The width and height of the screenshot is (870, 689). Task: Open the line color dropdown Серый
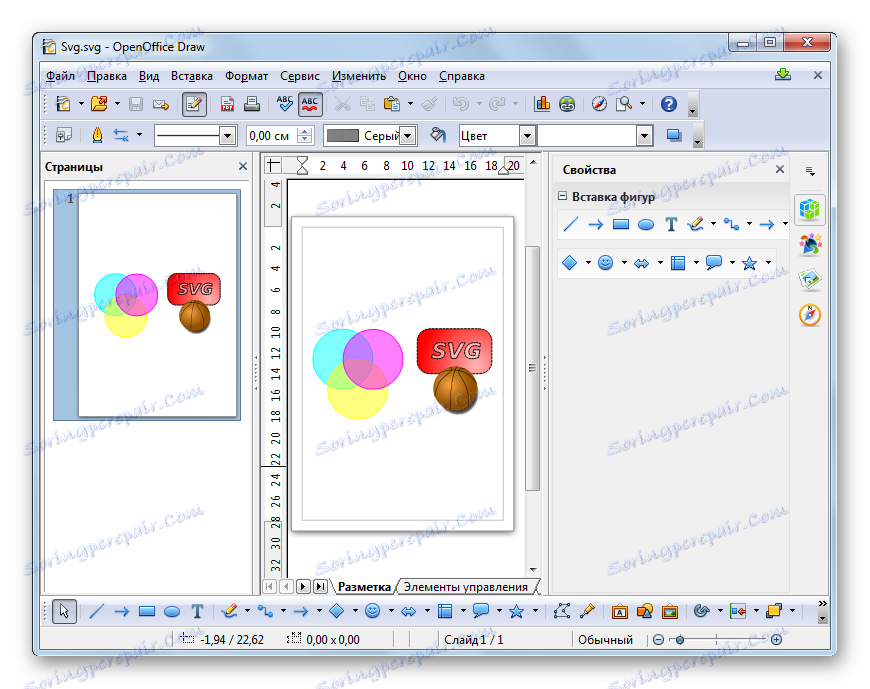[x=408, y=135]
